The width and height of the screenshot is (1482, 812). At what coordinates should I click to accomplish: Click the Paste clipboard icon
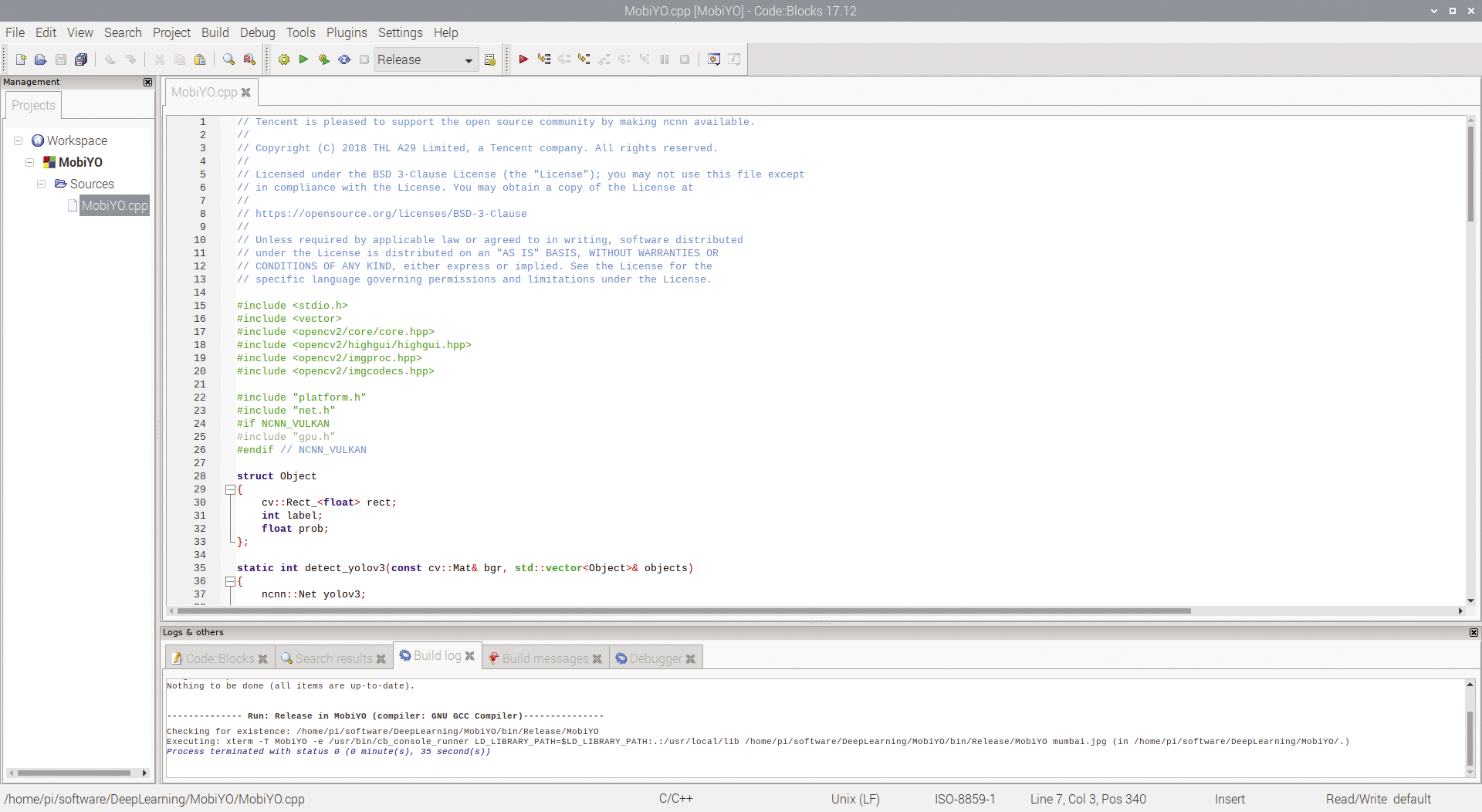click(200, 59)
